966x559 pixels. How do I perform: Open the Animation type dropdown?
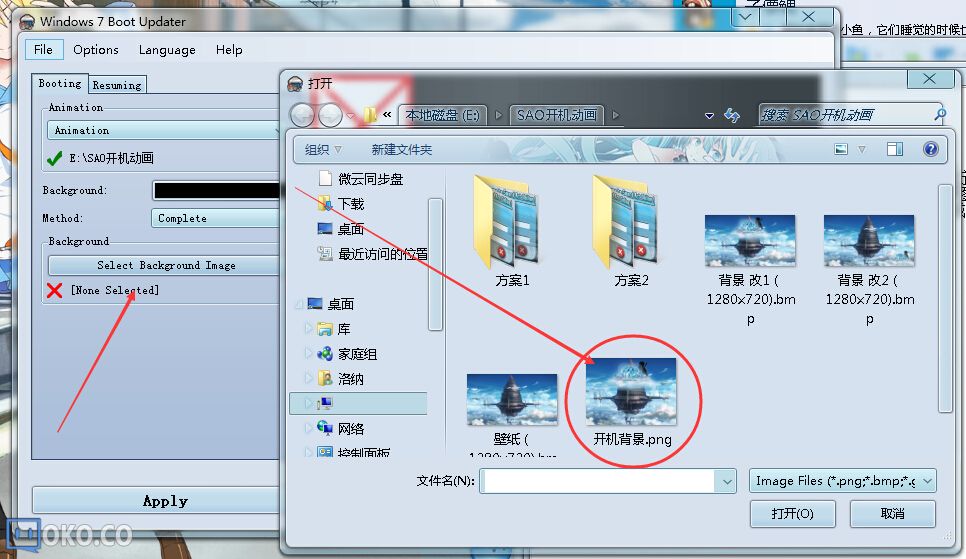(164, 130)
